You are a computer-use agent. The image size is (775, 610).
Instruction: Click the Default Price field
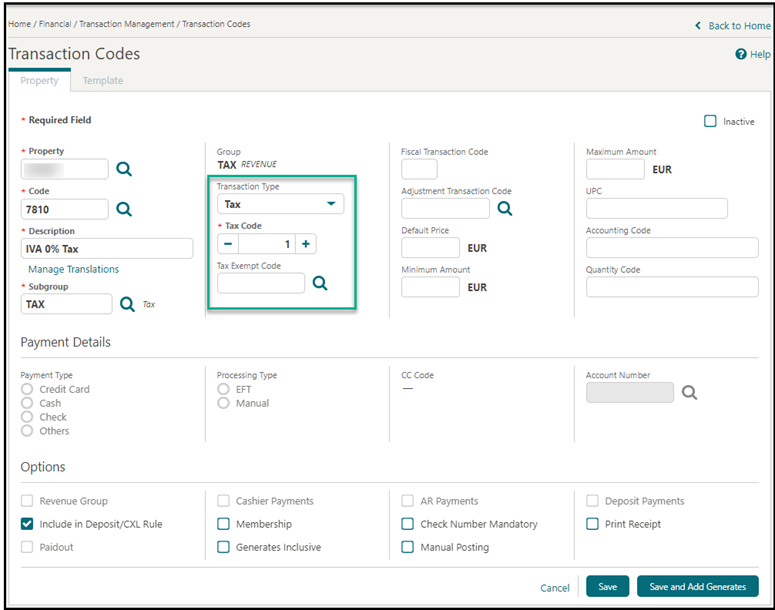(431, 248)
